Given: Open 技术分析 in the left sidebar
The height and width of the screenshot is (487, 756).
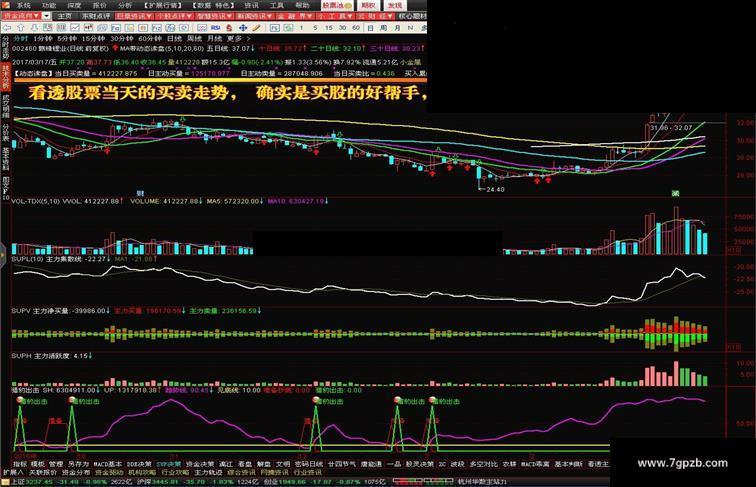Looking at the screenshot, I should point(6,76).
